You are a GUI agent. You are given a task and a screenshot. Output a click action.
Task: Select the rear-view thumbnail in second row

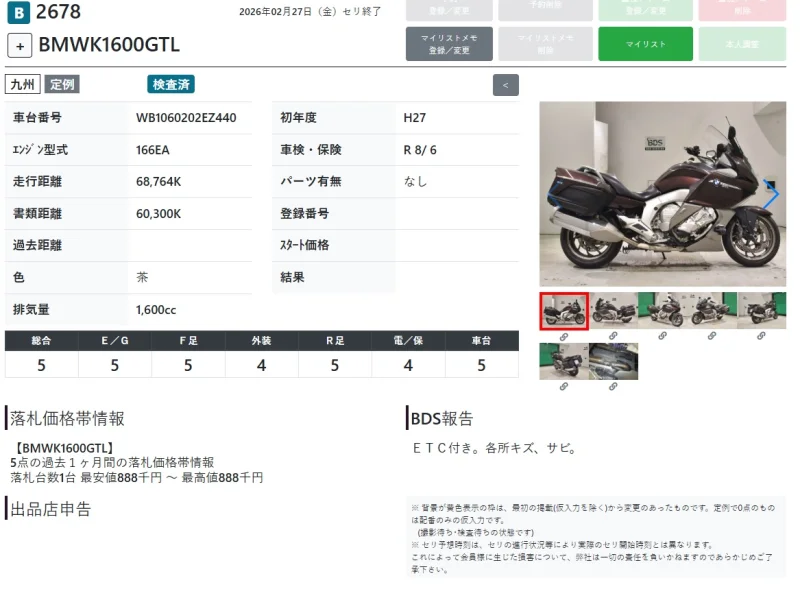pos(564,361)
